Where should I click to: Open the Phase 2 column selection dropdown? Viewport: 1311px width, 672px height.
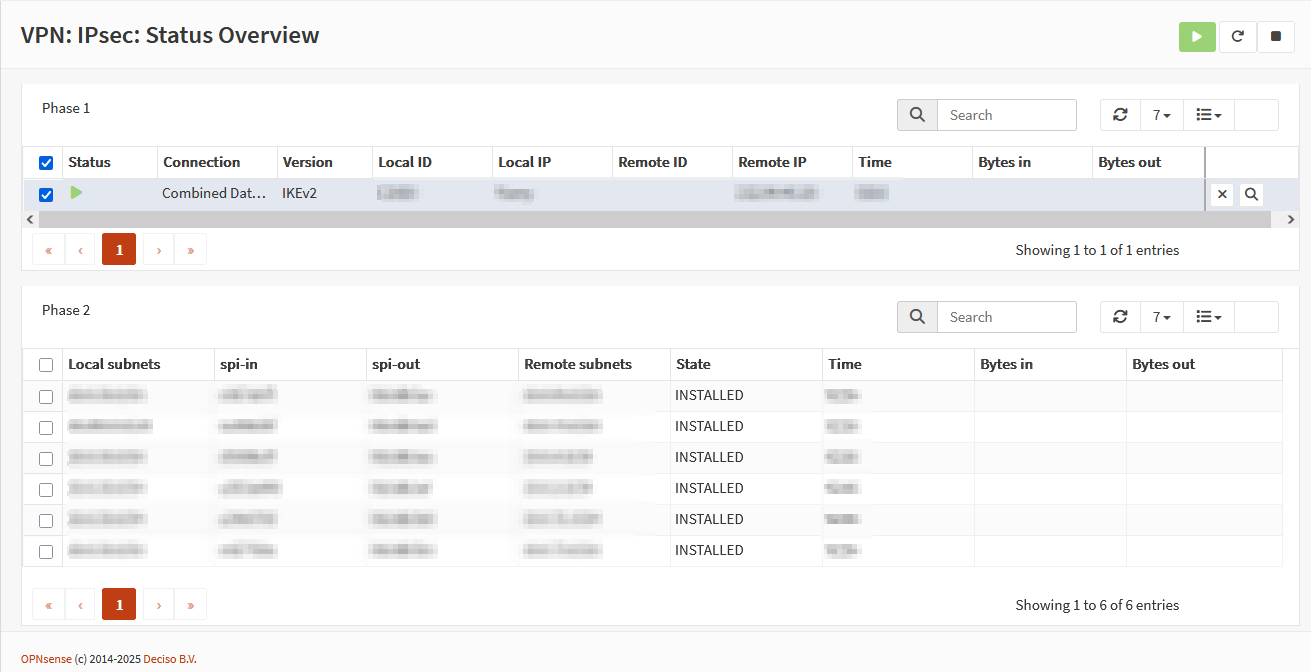point(1209,317)
